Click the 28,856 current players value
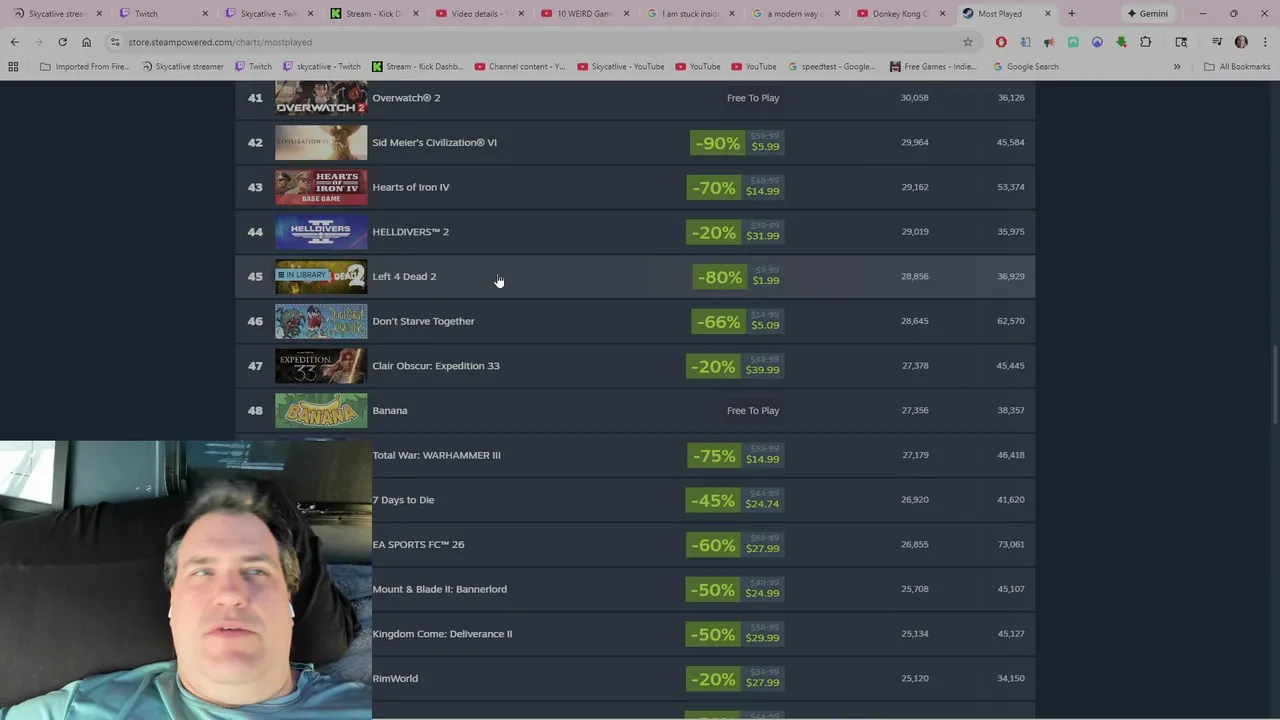 [914, 276]
